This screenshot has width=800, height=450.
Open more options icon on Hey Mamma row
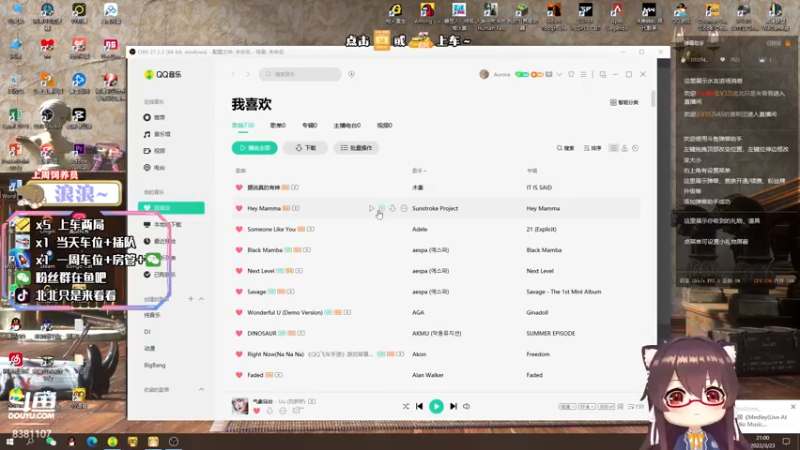point(404,208)
